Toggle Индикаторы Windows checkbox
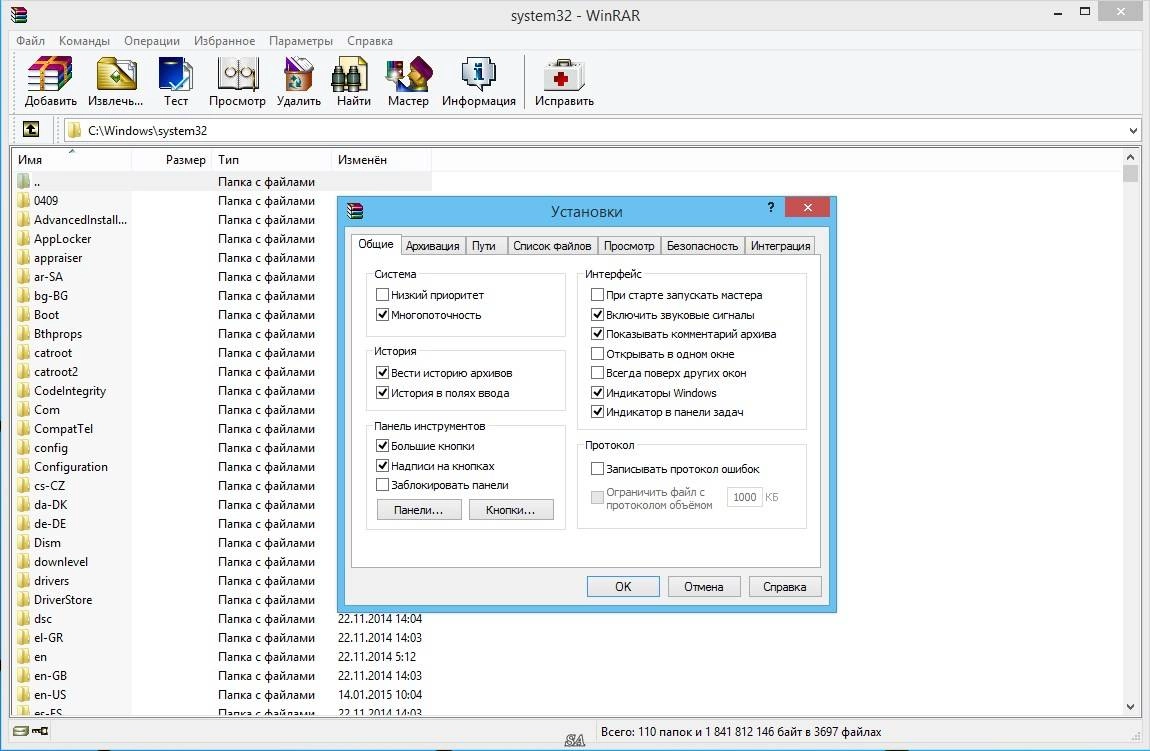This screenshot has width=1150, height=751. [x=597, y=392]
